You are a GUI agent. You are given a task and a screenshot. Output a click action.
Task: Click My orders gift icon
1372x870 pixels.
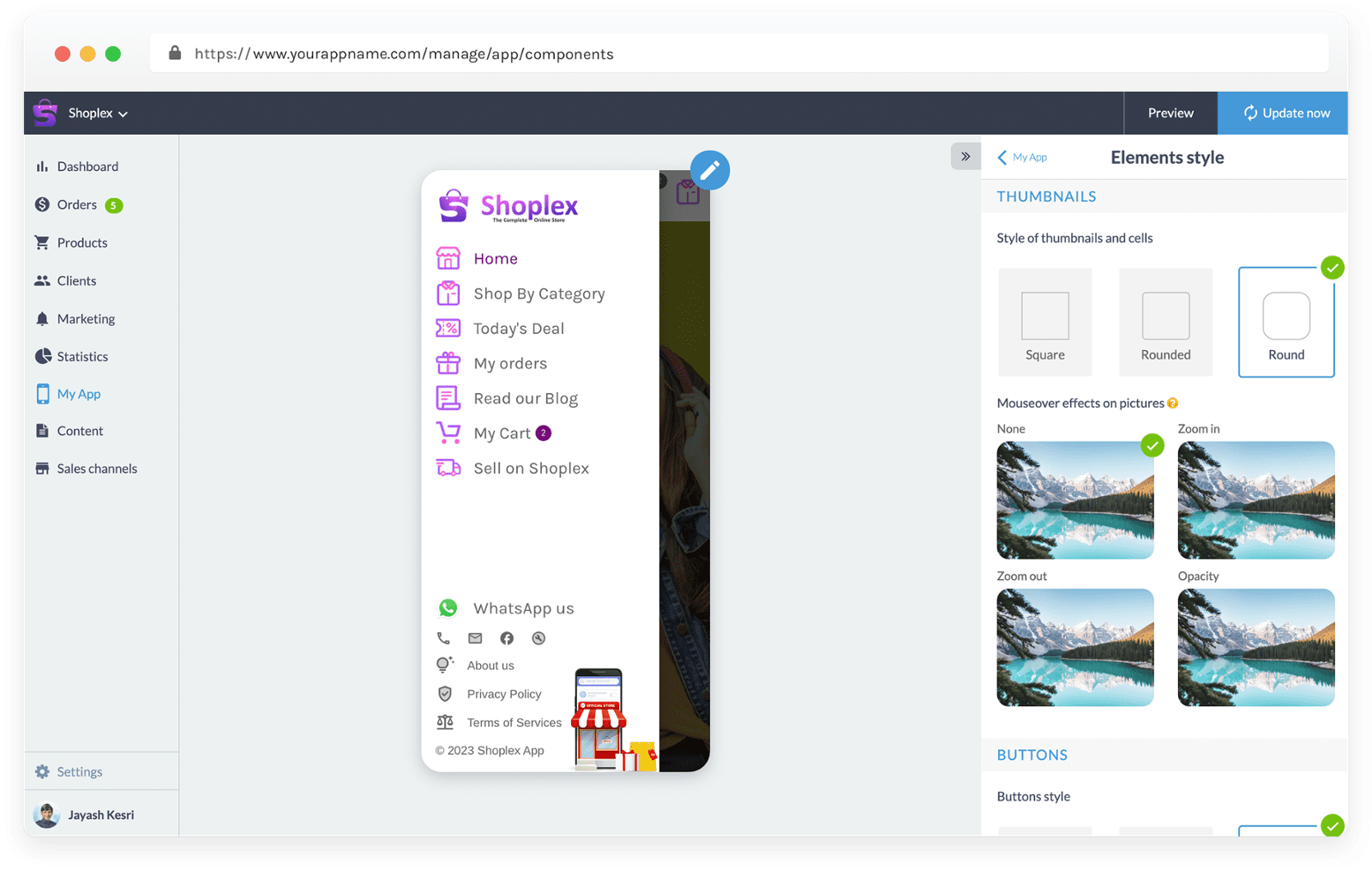pos(448,363)
